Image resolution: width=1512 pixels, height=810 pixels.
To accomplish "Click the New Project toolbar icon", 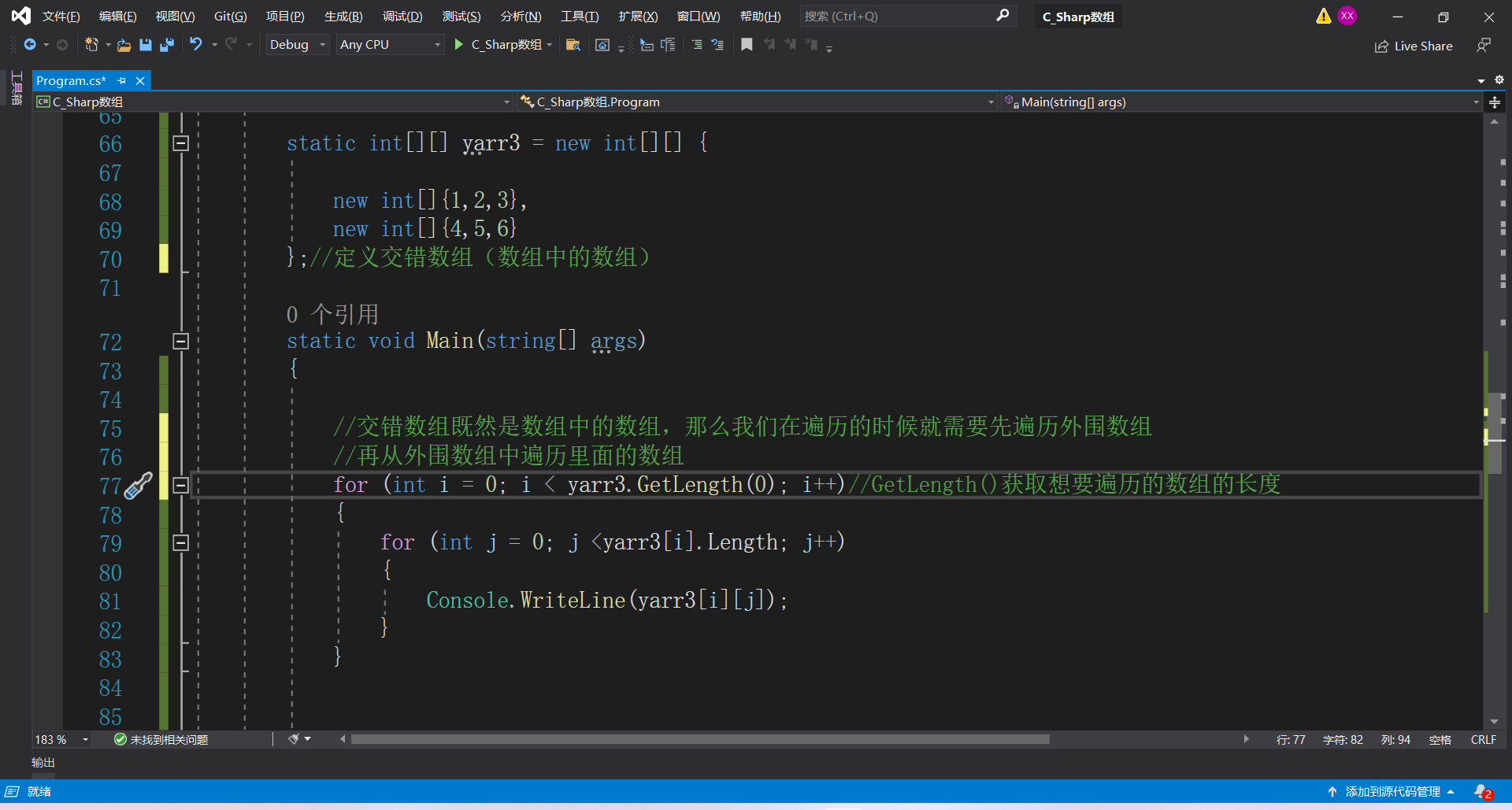I will (x=91, y=45).
